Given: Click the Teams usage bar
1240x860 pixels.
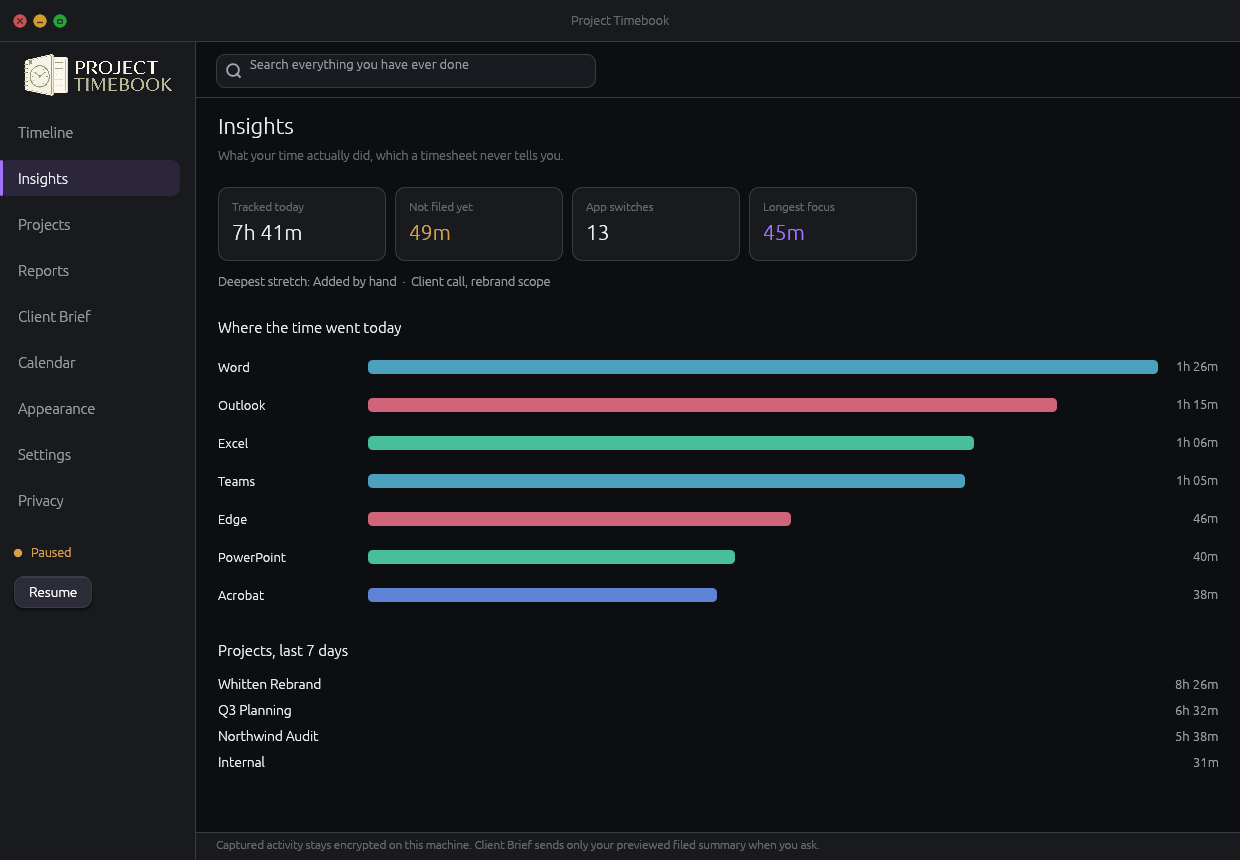Looking at the screenshot, I should (x=666, y=481).
